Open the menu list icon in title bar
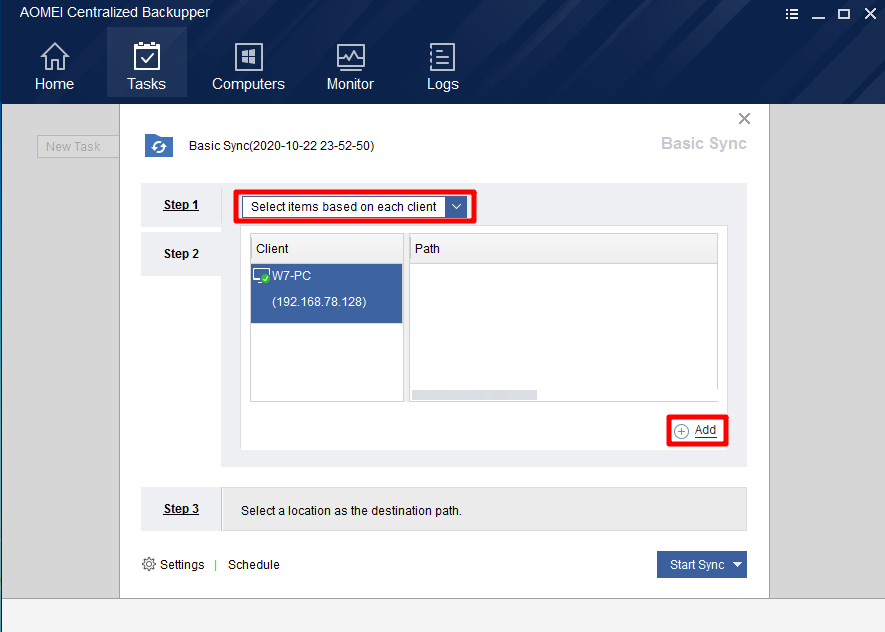The height and width of the screenshot is (632, 885). click(x=792, y=14)
